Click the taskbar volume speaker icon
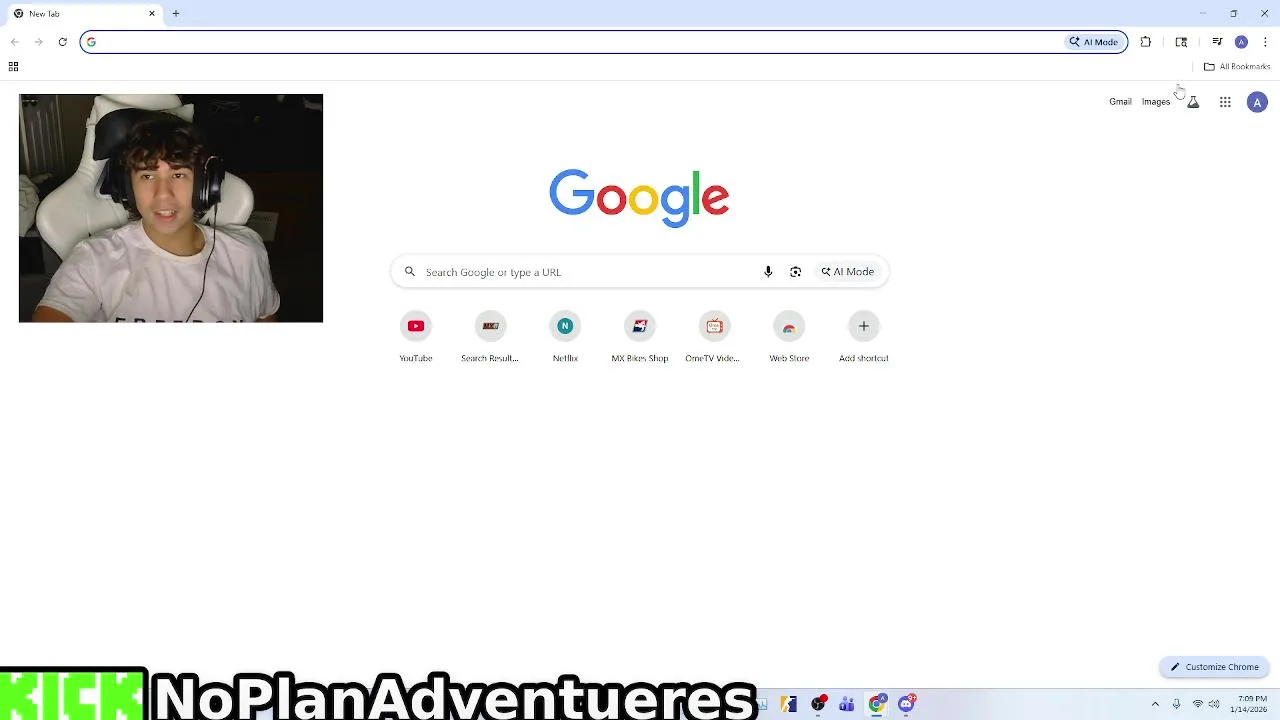 [x=1214, y=704]
